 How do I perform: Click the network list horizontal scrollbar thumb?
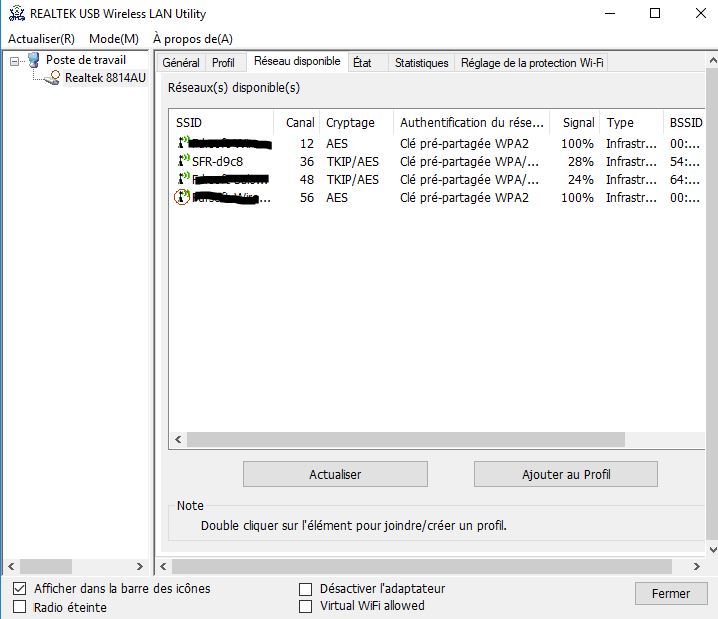[406, 440]
